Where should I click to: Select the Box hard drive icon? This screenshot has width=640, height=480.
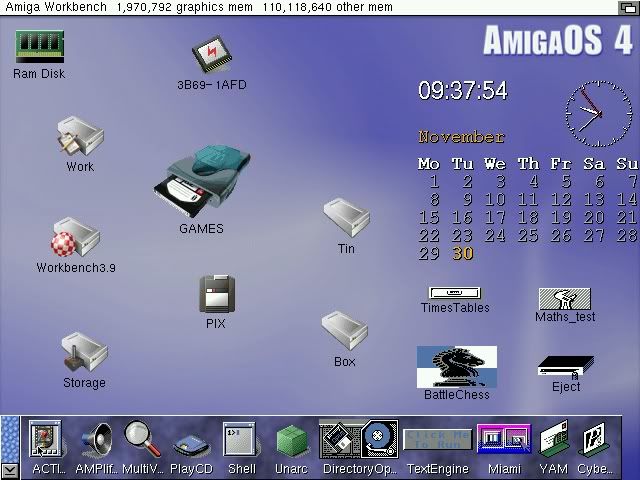pos(345,331)
